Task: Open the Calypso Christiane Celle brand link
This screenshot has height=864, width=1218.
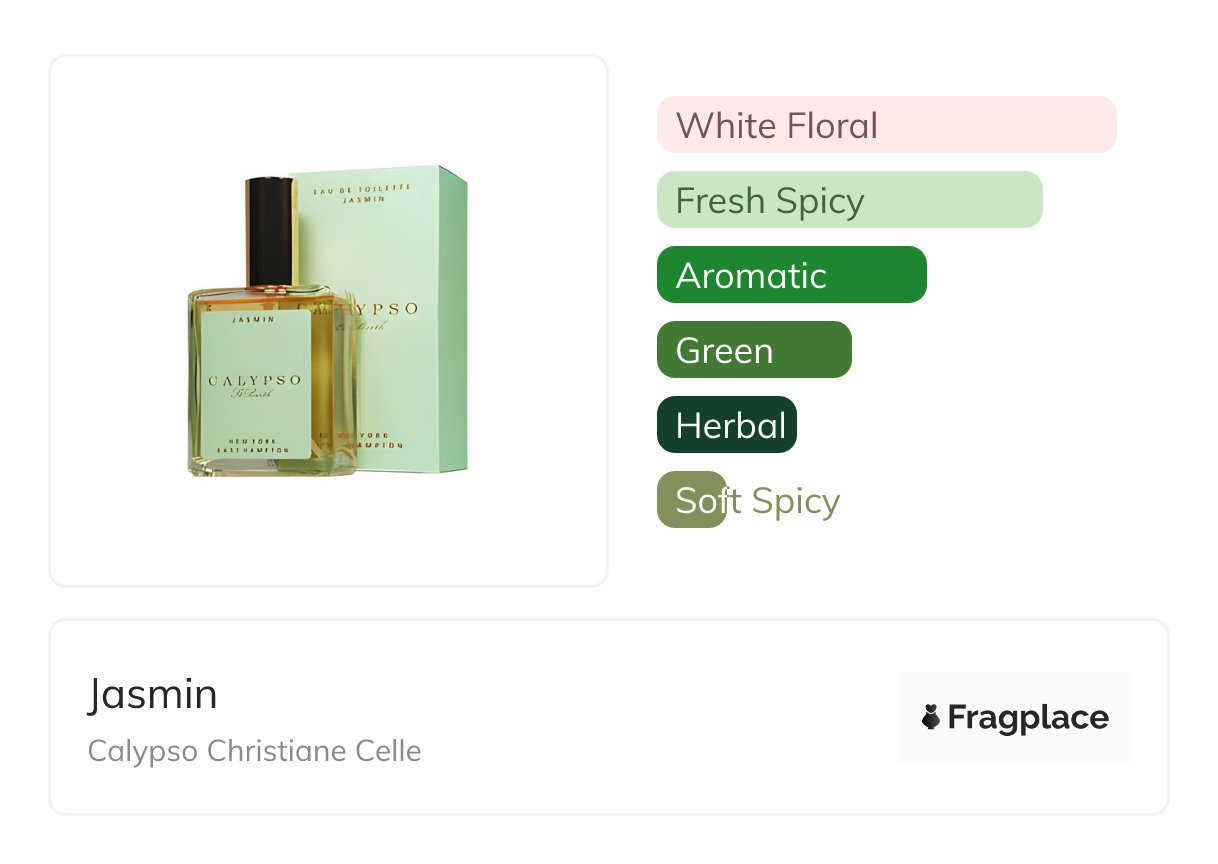Action: point(254,750)
